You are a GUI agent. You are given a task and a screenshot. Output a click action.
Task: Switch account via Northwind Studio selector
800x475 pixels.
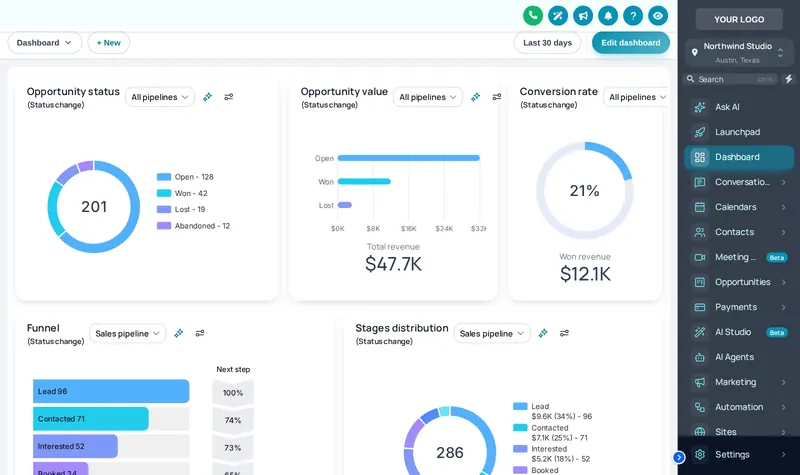point(738,53)
